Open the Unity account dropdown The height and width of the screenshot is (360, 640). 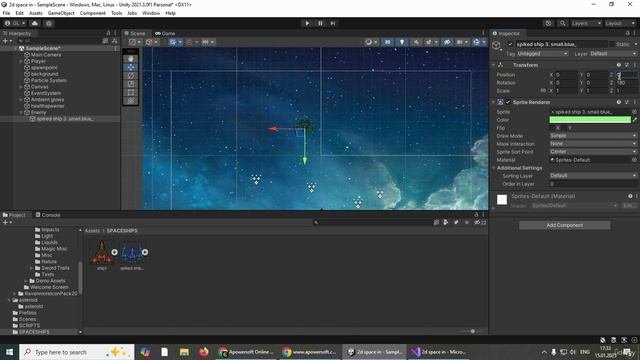tap(15, 23)
